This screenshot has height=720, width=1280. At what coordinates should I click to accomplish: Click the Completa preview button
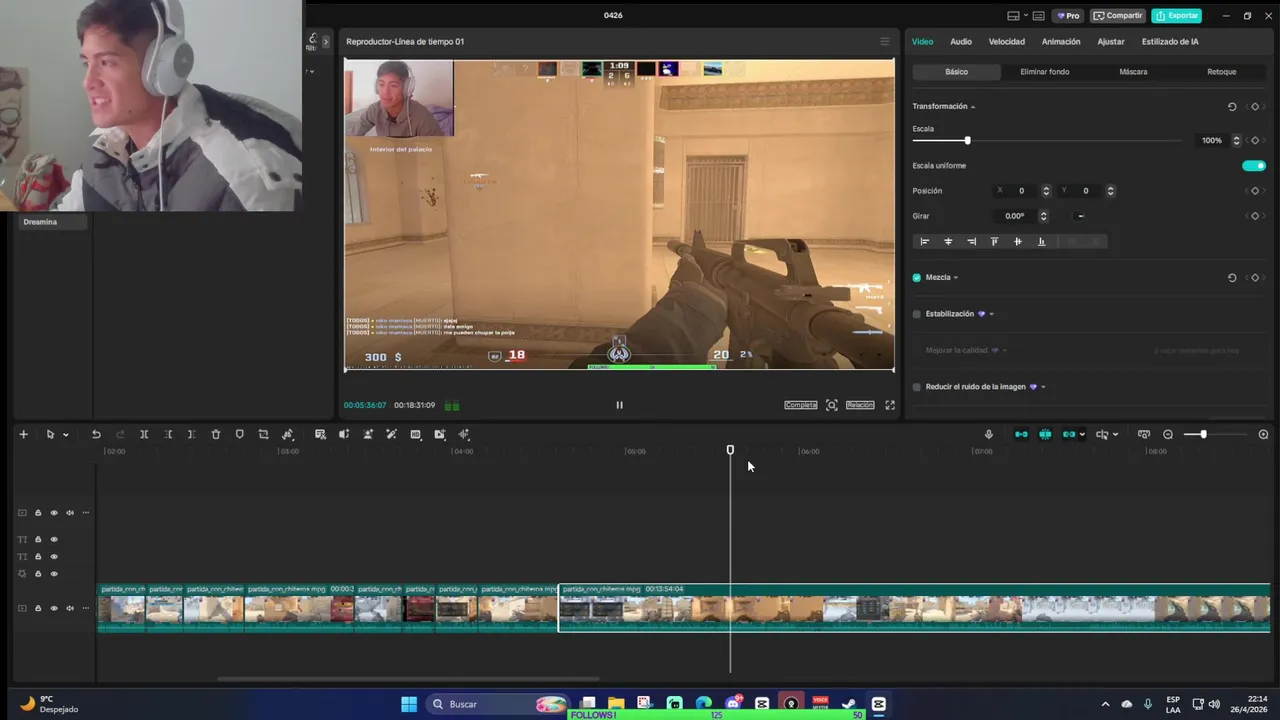pyautogui.click(x=800, y=405)
